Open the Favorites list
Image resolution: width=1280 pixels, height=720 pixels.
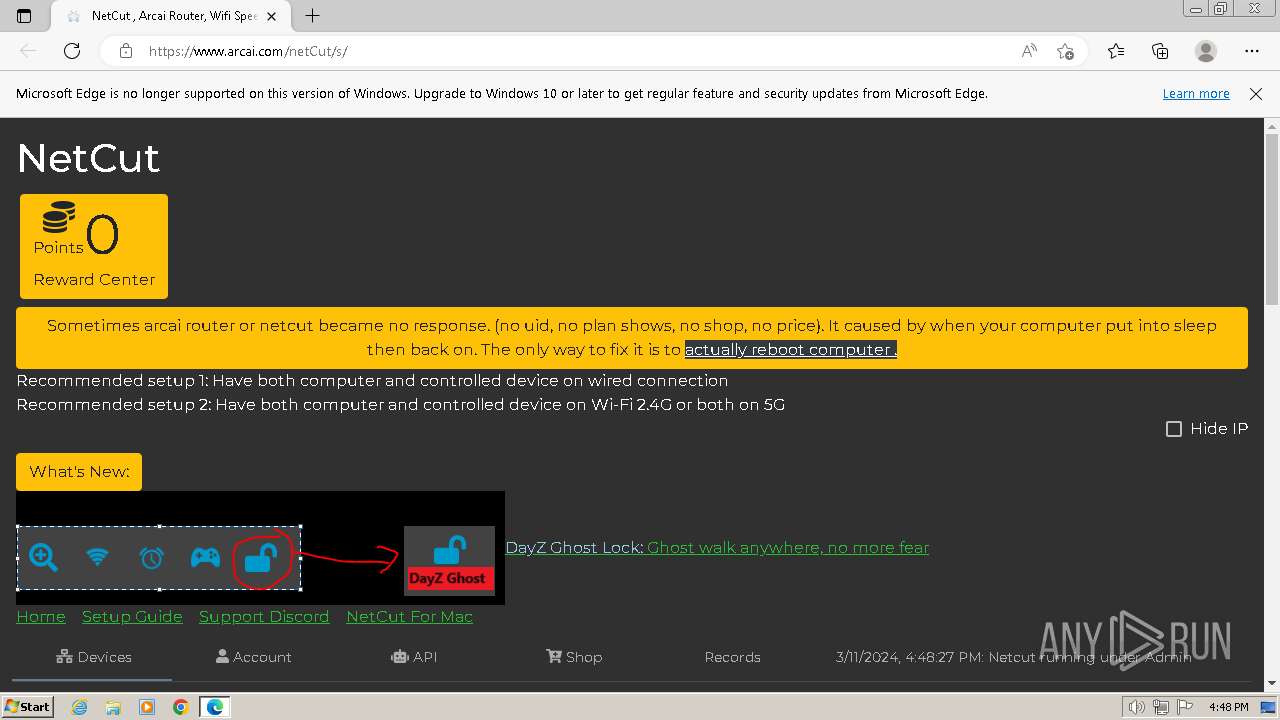point(1116,51)
